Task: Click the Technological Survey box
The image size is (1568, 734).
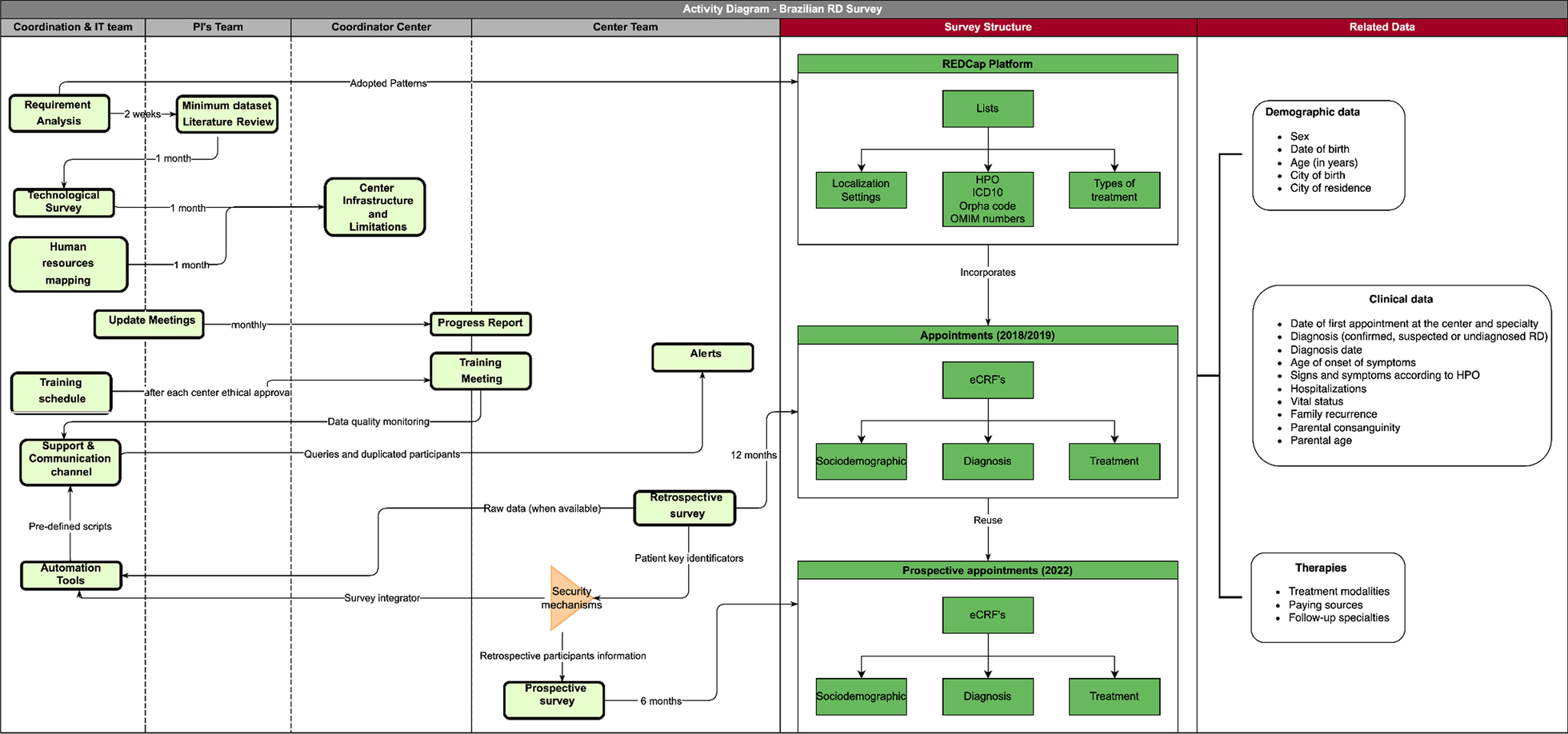Action: 64,202
